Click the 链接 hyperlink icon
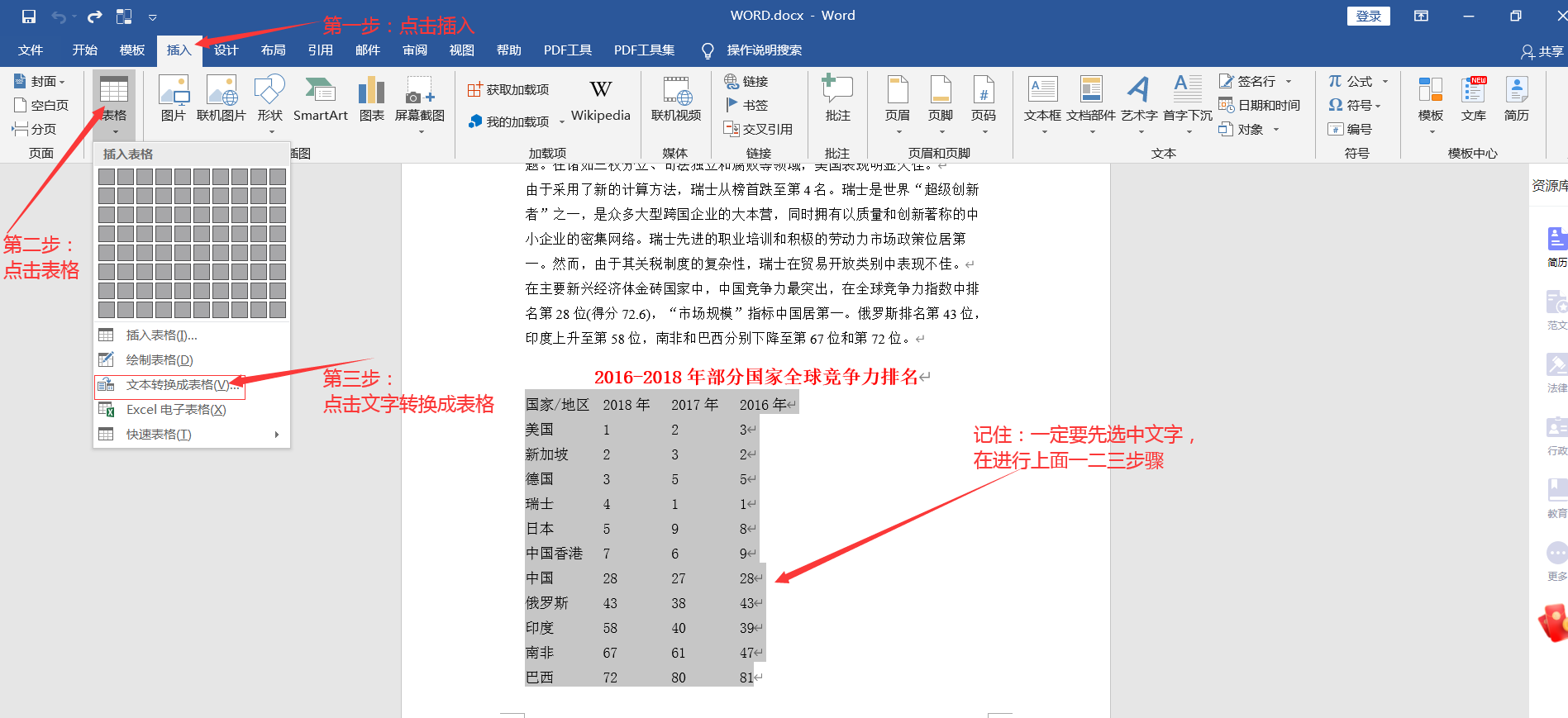 click(x=746, y=81)
